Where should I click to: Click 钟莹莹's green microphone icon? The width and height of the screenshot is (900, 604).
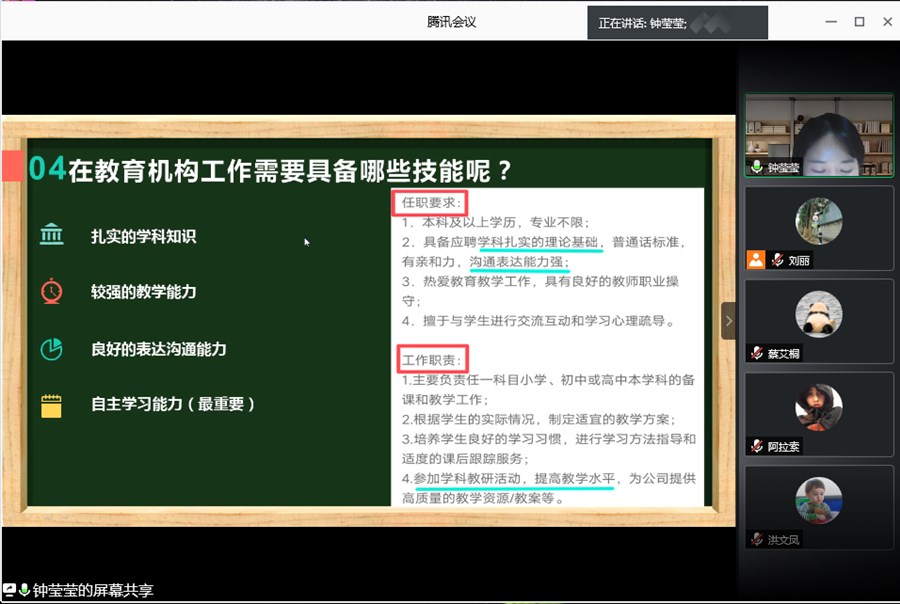[757, 168]
